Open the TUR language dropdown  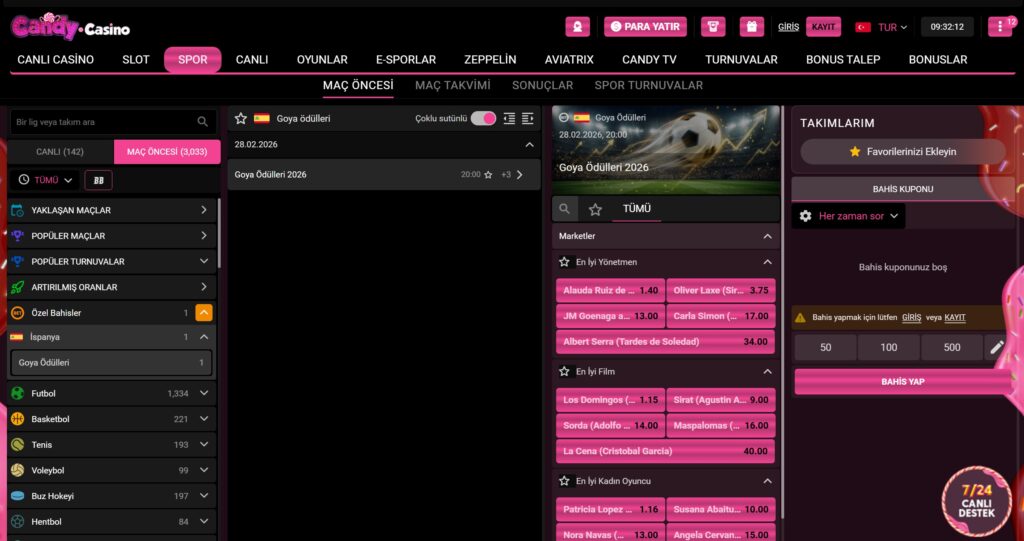pos(882,27)
